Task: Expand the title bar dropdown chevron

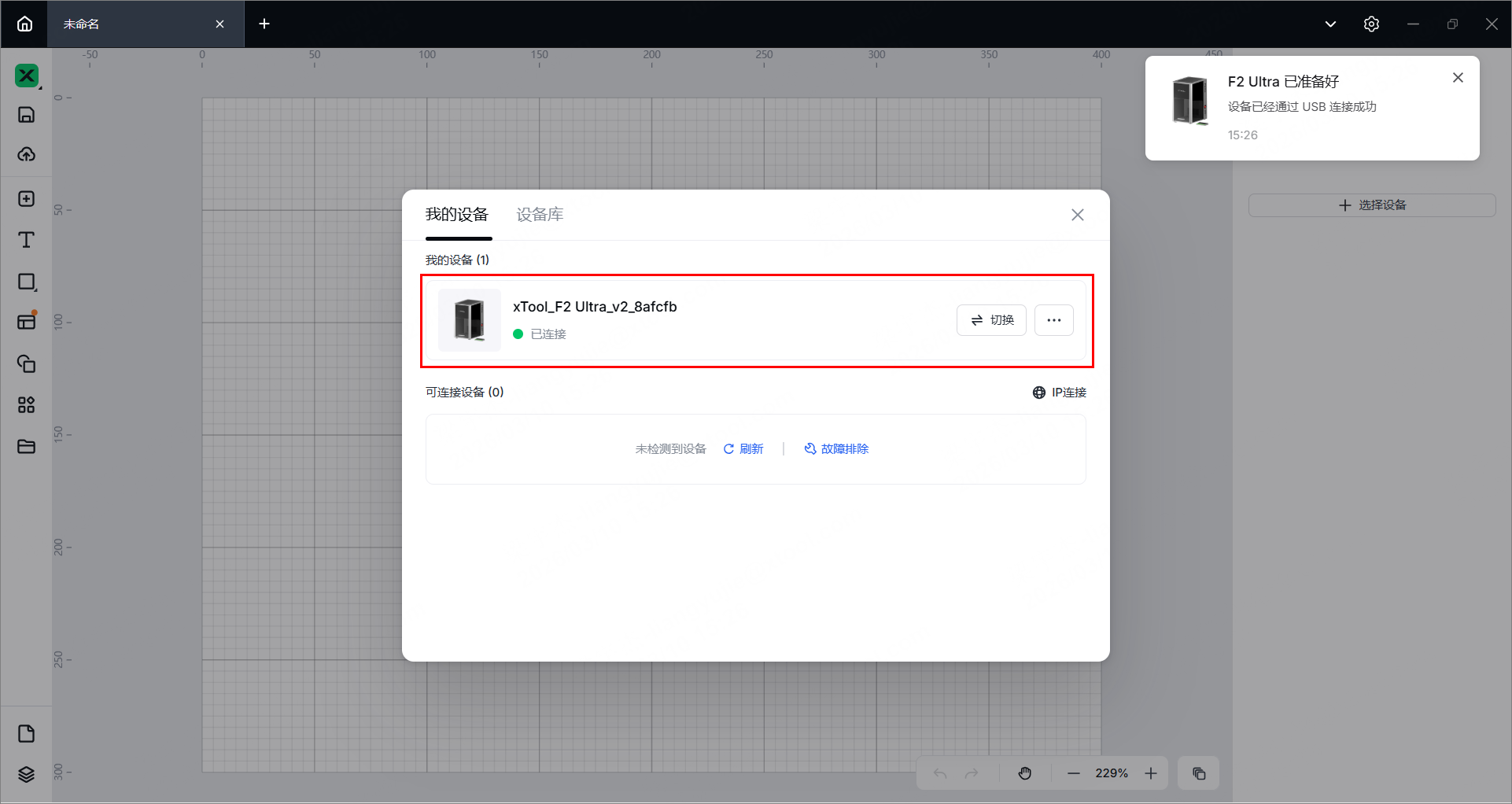Action: click(1330, 24)
